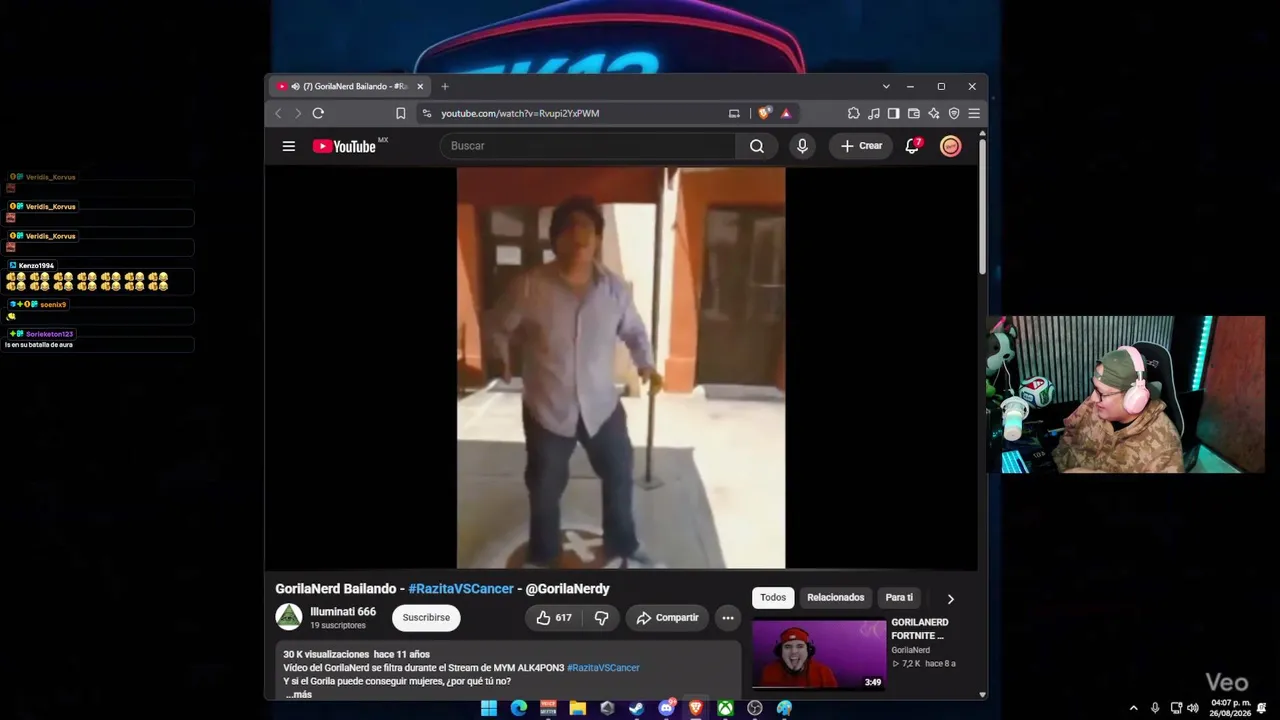Click the Crear button

[x=861, y=146]
